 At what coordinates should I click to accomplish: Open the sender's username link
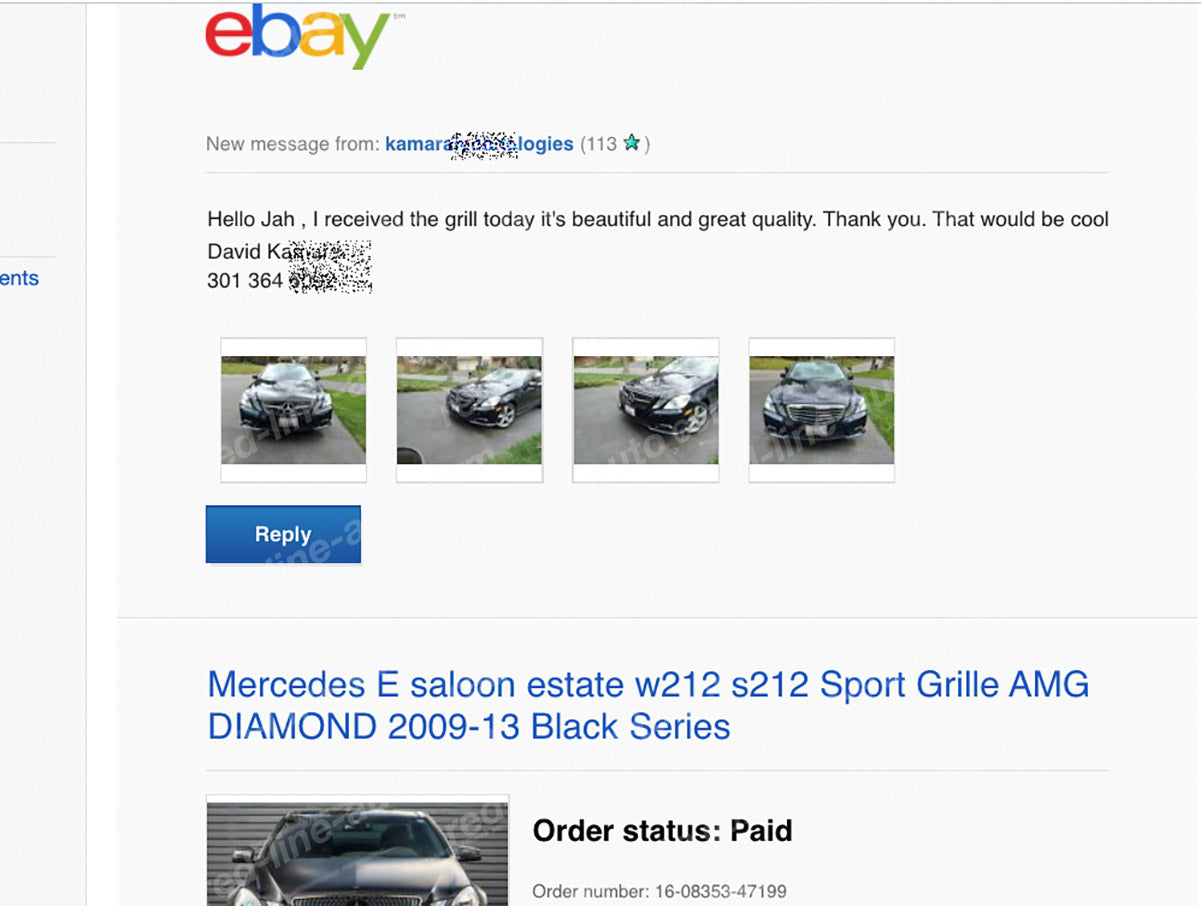[x=479, y=144]
